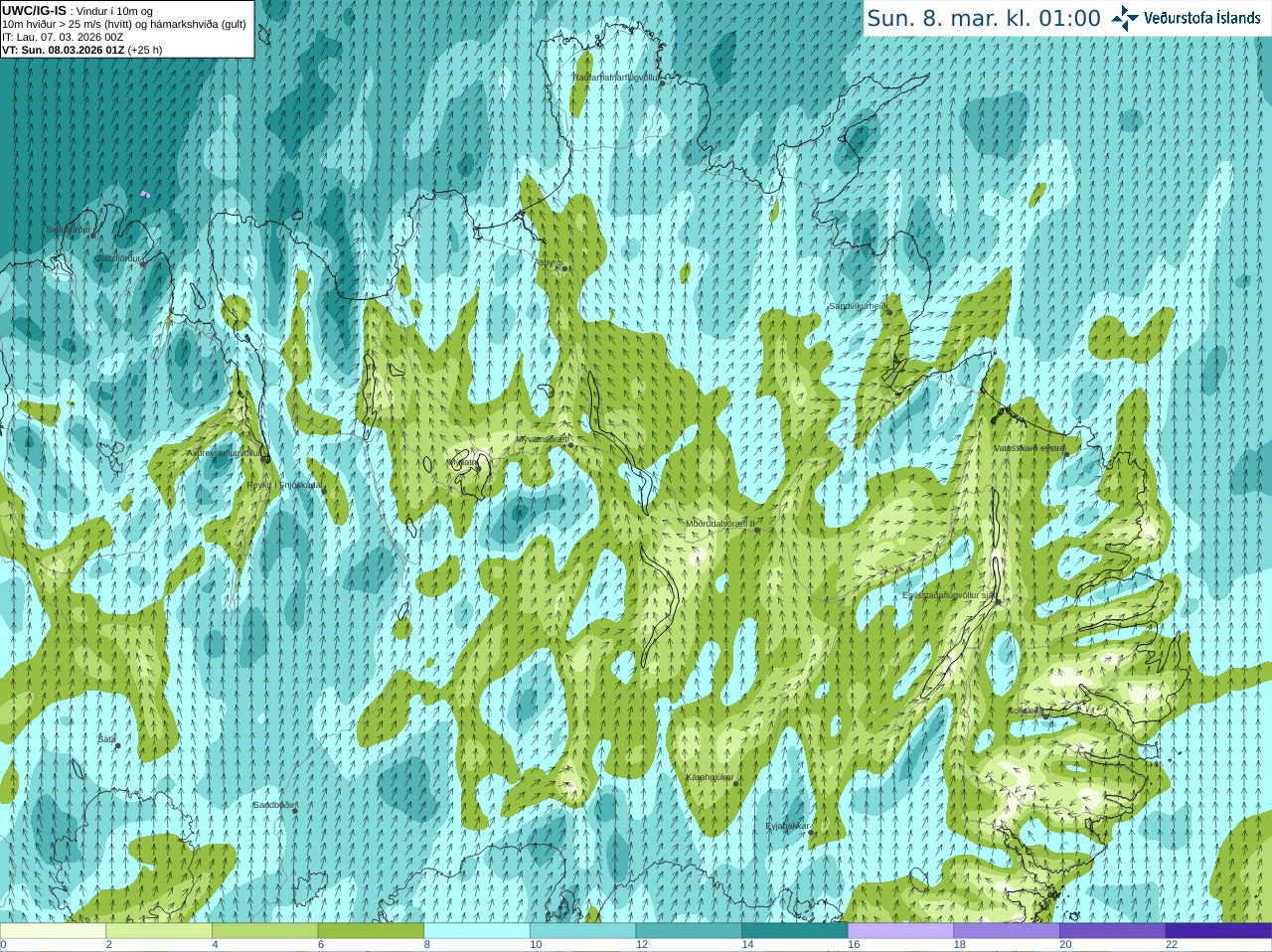Click the Reykir í Fnjóskadal station dot

click(324, 492)
